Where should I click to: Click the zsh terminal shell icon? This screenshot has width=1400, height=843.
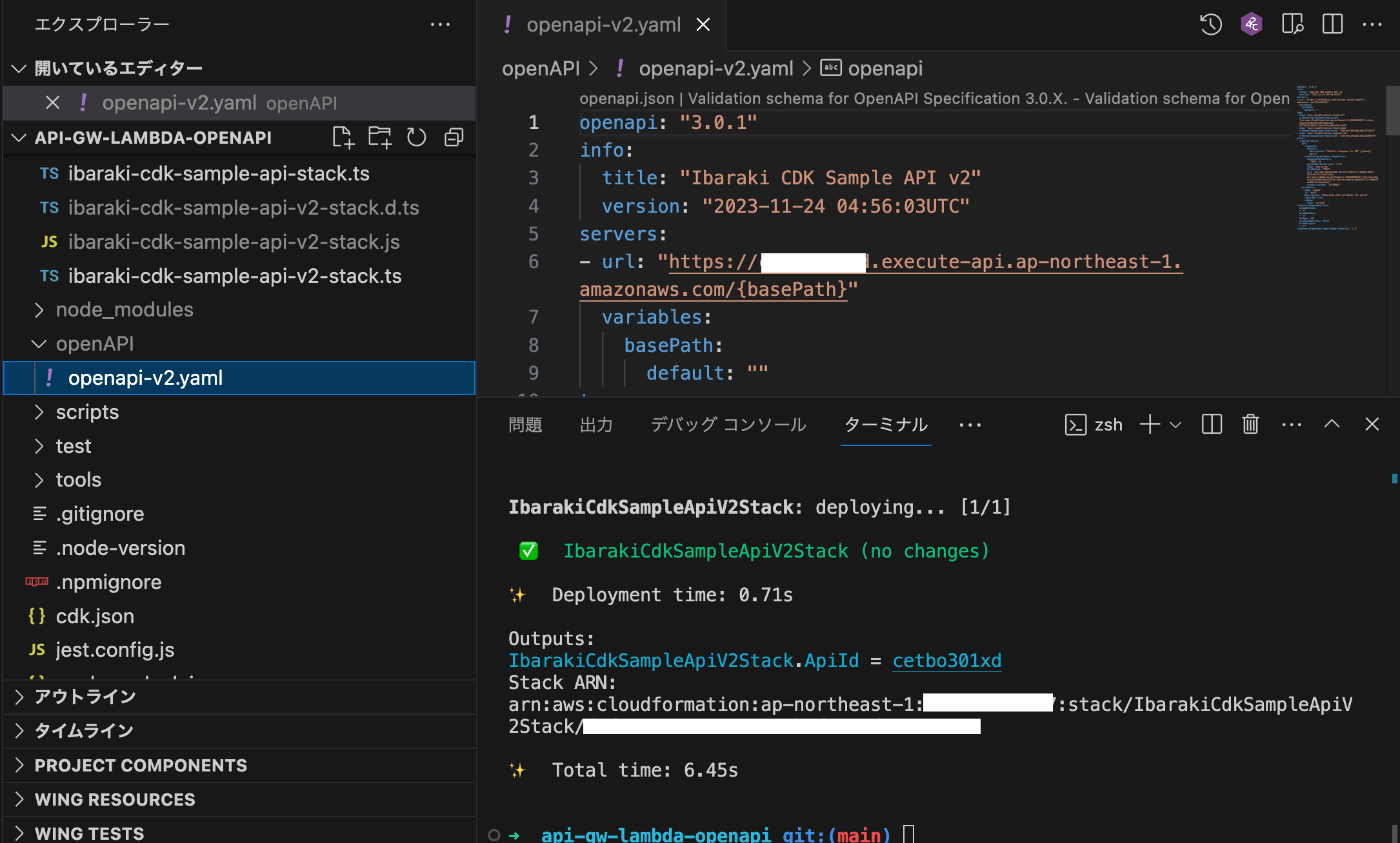click(x=1075, y=424)
